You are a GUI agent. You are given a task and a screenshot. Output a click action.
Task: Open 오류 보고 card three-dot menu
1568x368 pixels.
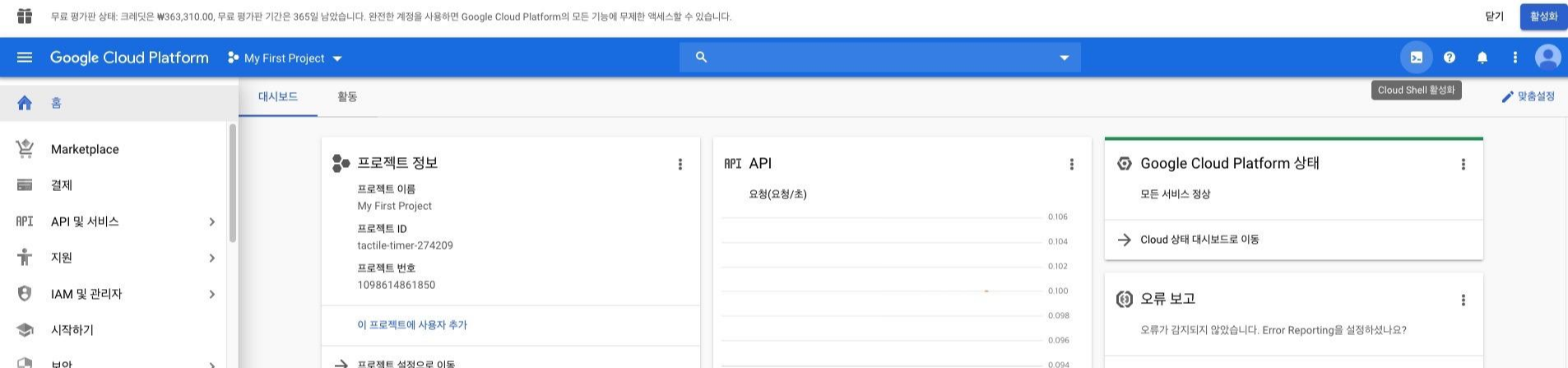click(x=1463, y=300)
